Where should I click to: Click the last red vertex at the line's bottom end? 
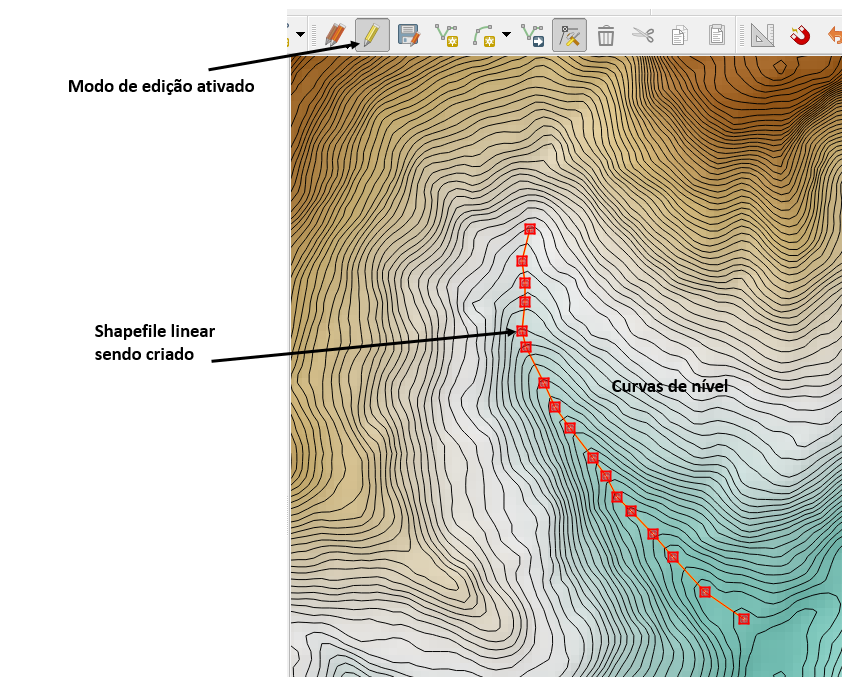tap(743, 619)
